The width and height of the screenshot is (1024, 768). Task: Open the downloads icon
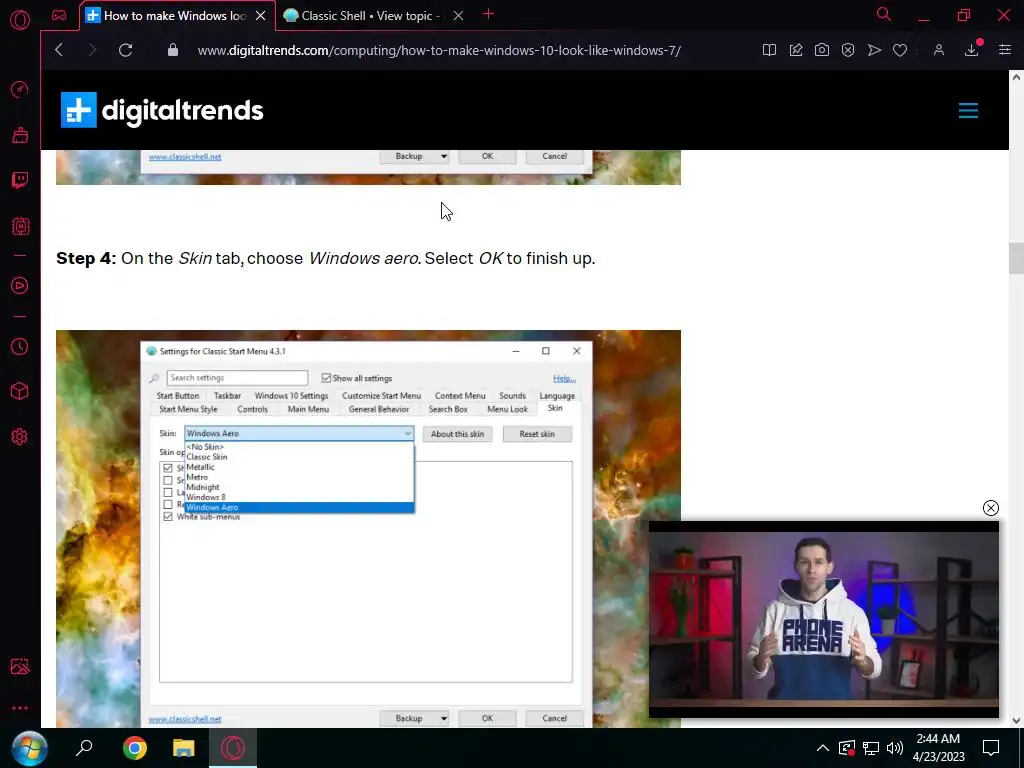tap(972, 50)
